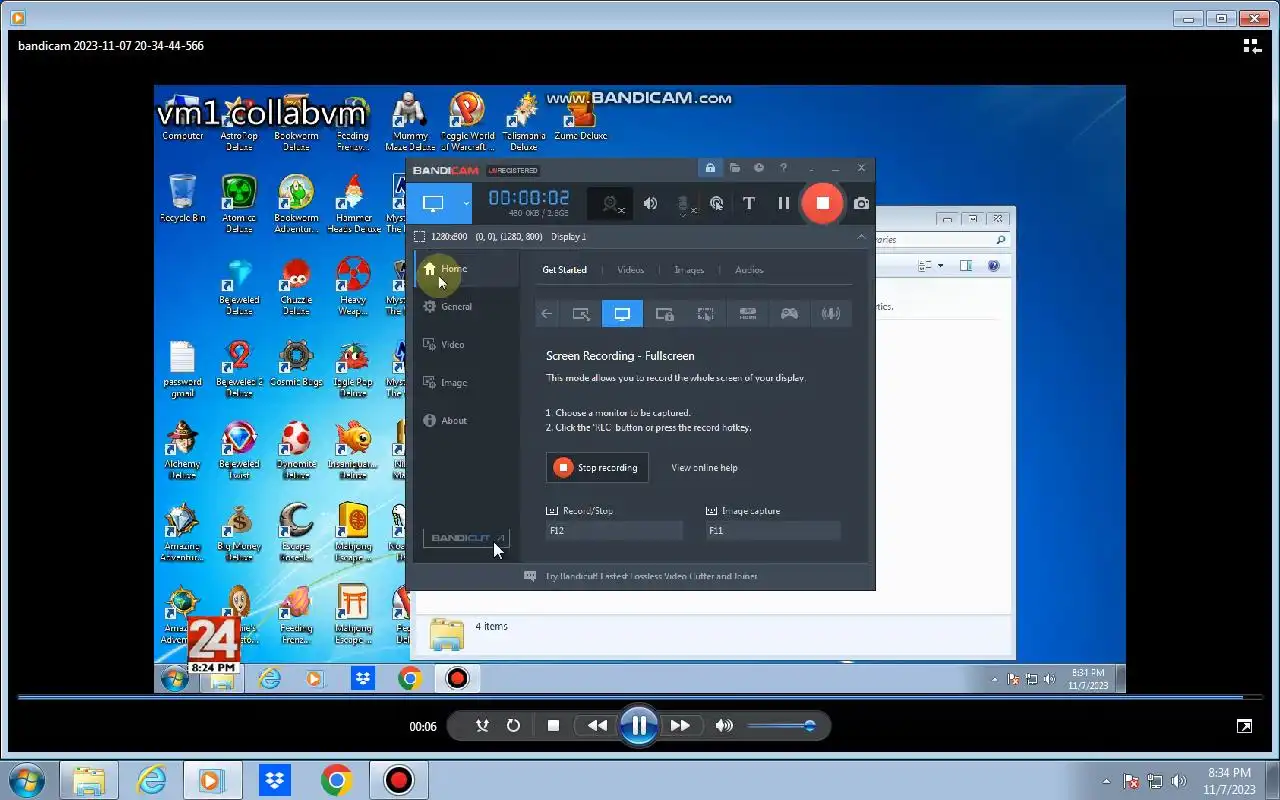Viewport: 1280px width, 800px height.
Task: Pause playback with the round media player button
Action: [x=638, y=726]
